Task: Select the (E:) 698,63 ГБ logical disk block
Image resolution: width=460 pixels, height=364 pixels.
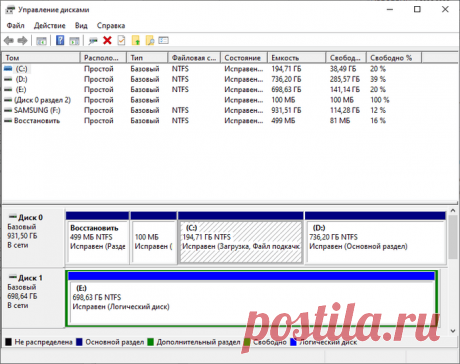Action: click(252, 299)
